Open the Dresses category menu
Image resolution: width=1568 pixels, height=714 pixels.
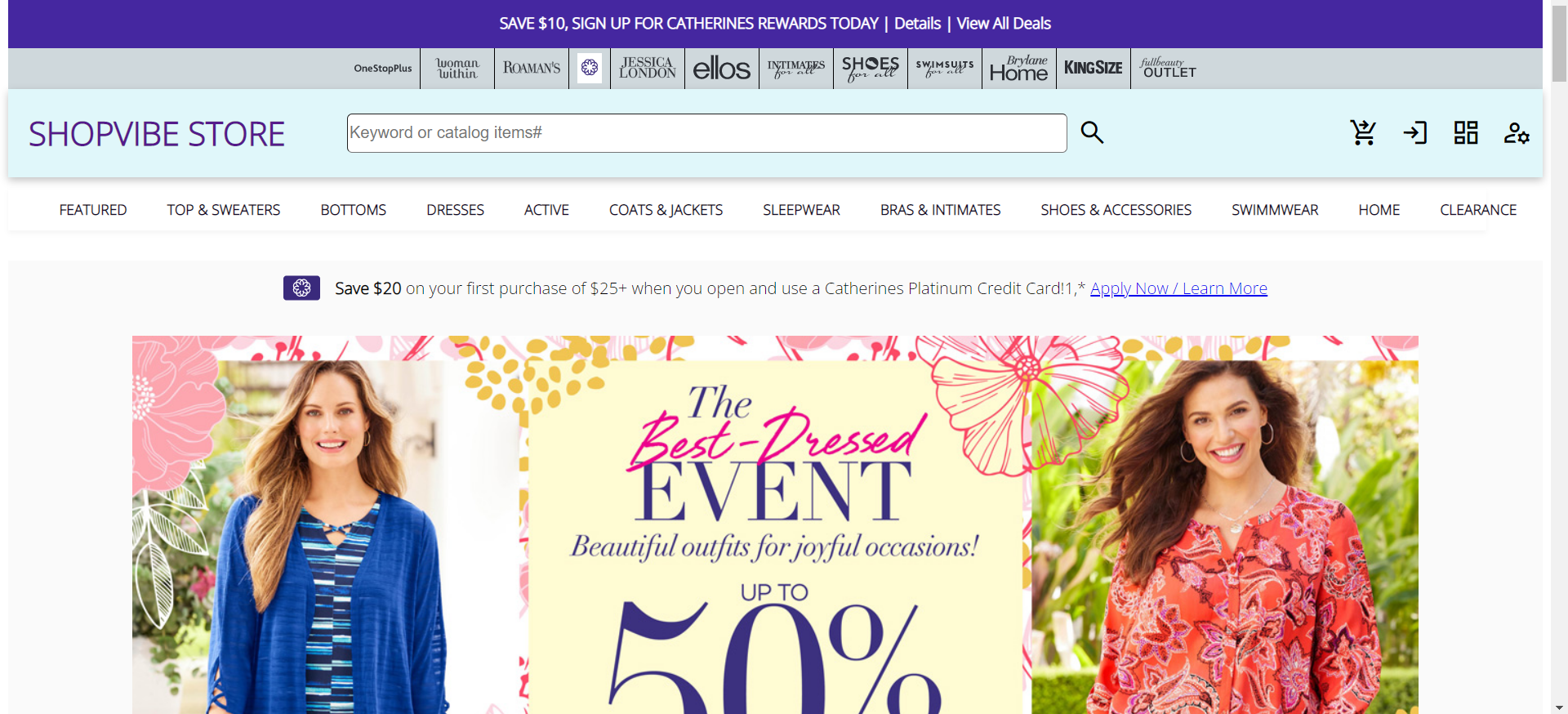pos(455,210)
